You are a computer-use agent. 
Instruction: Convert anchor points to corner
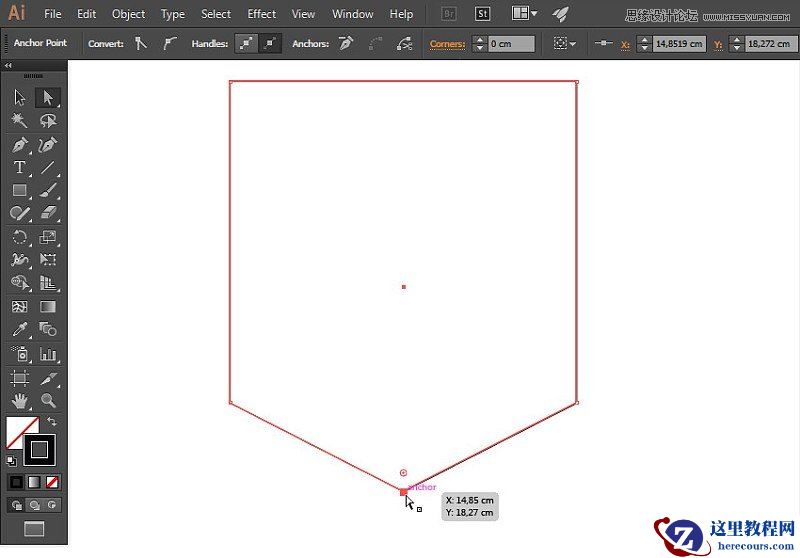141,44
